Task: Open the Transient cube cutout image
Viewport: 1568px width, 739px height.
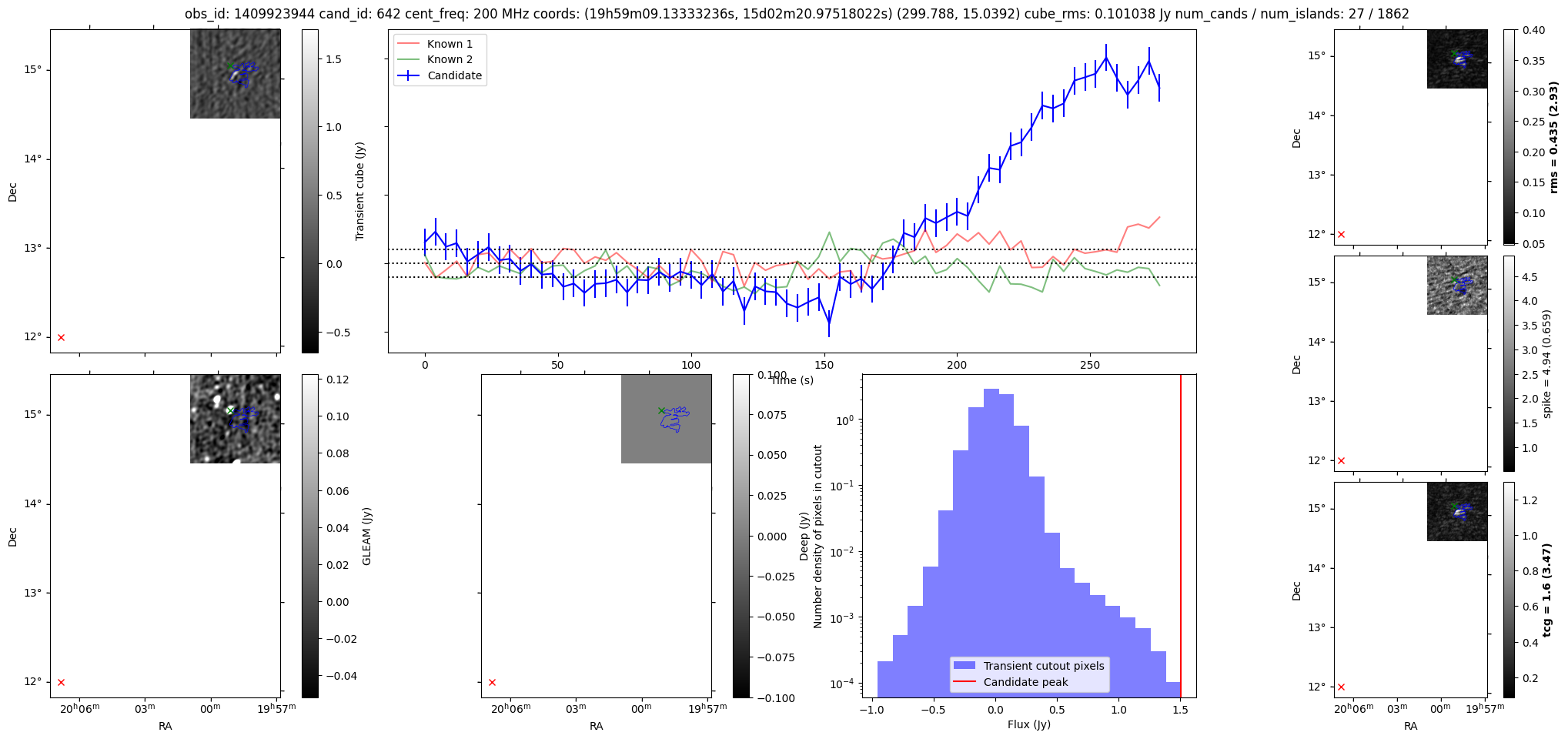Action: [x=236, y=74]
